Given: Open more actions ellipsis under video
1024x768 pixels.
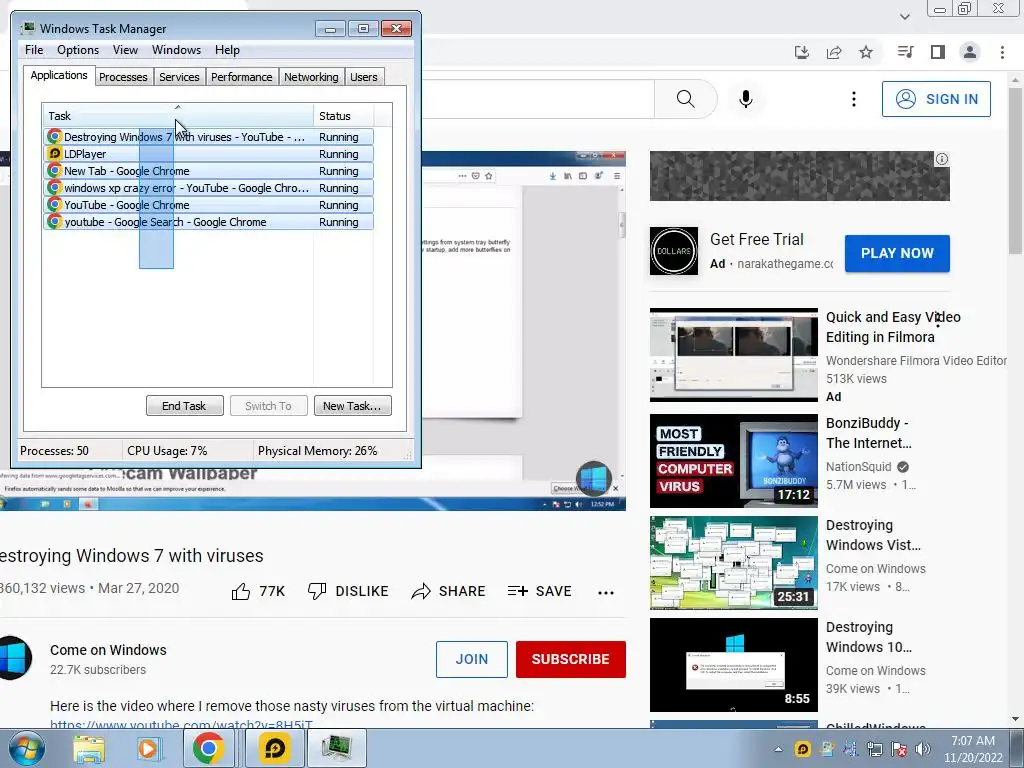Looking at the screenshot, I should tap(606, 593).
